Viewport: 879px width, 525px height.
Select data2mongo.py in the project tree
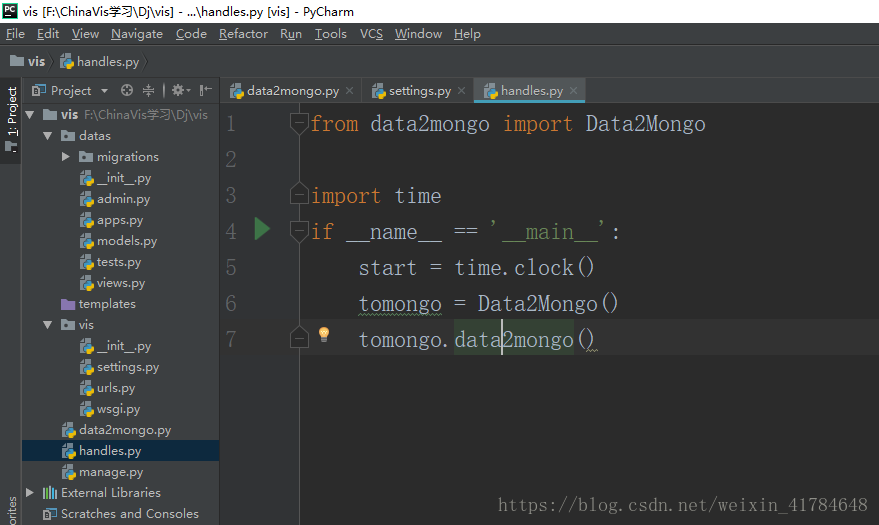[x=117, y=430]
